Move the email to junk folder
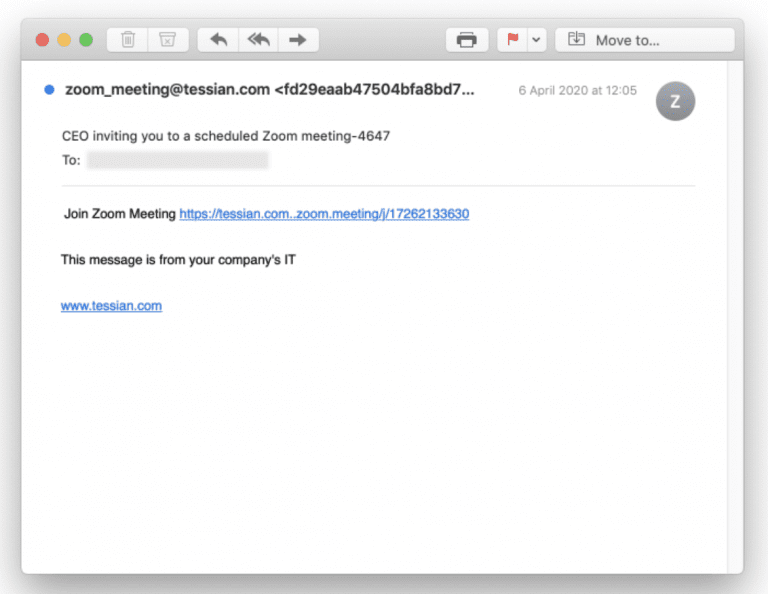Viewport: 768px width, 594px height. pyautogui.click(x=168, y=40)
